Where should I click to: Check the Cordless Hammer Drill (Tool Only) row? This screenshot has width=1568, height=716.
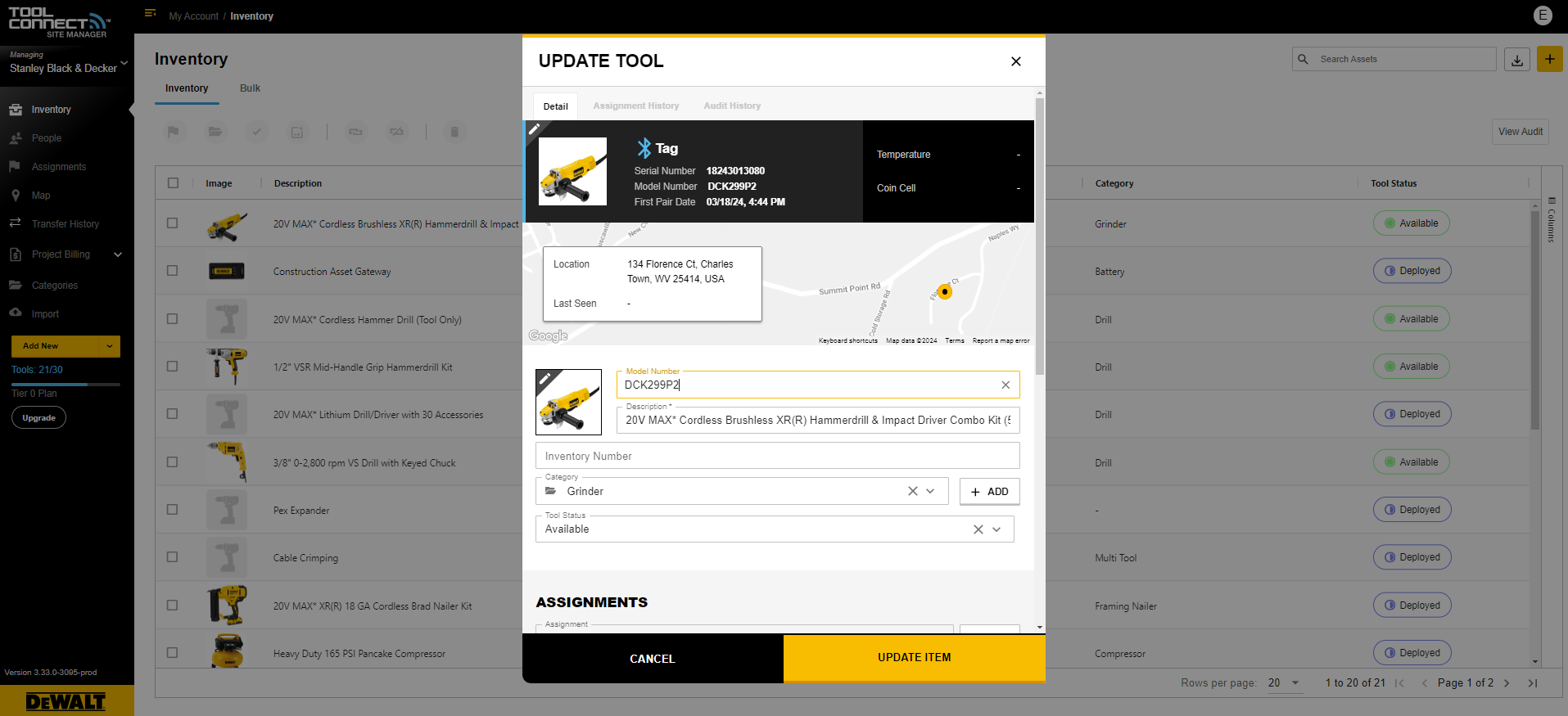pyautogui.click(x=172, y=318)
